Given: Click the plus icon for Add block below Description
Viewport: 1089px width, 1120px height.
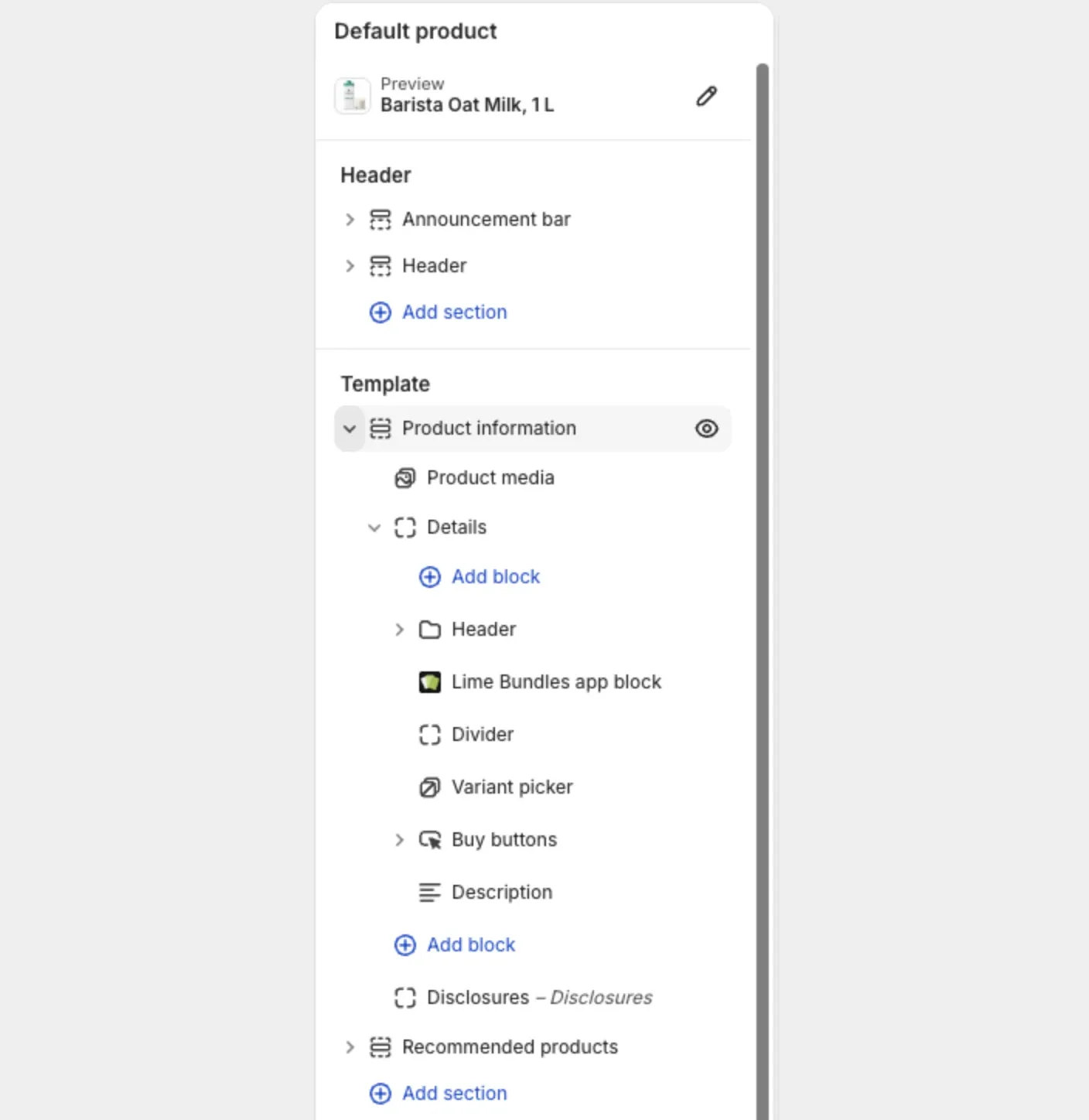Looking at the screenshot, I should 405,945.
